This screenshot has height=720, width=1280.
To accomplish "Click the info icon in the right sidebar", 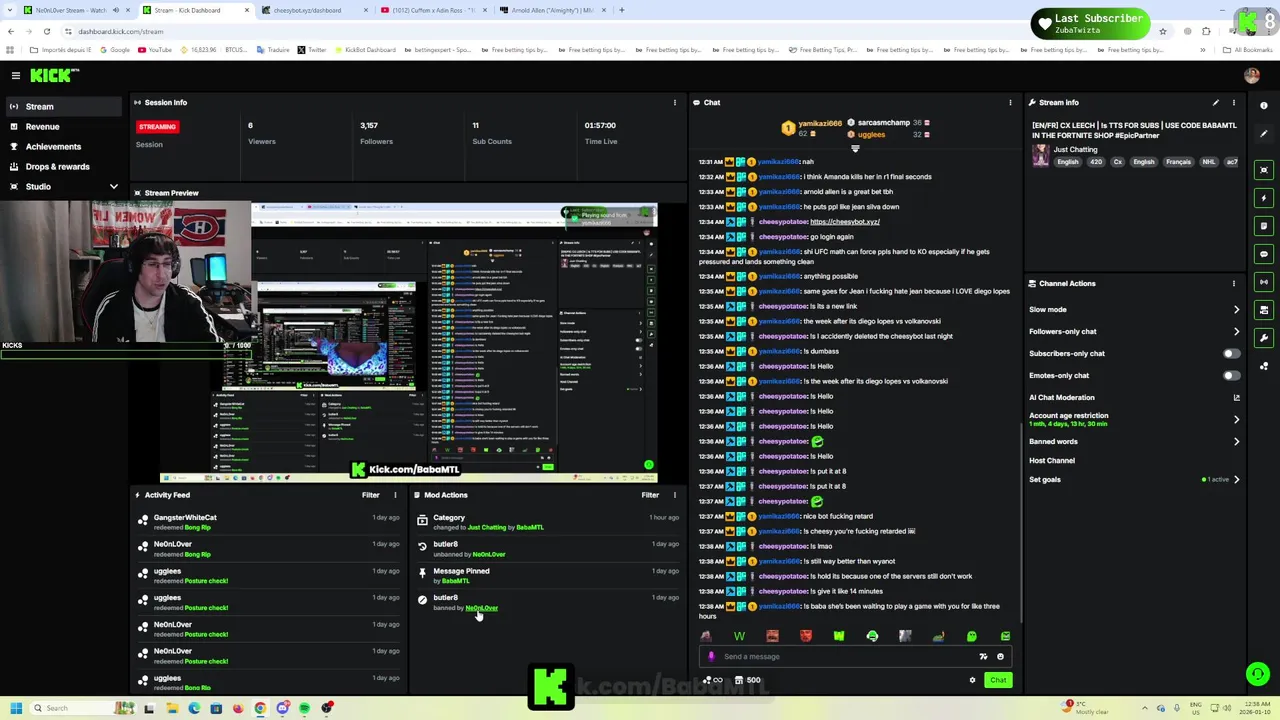I will [x=1264, y=105].
